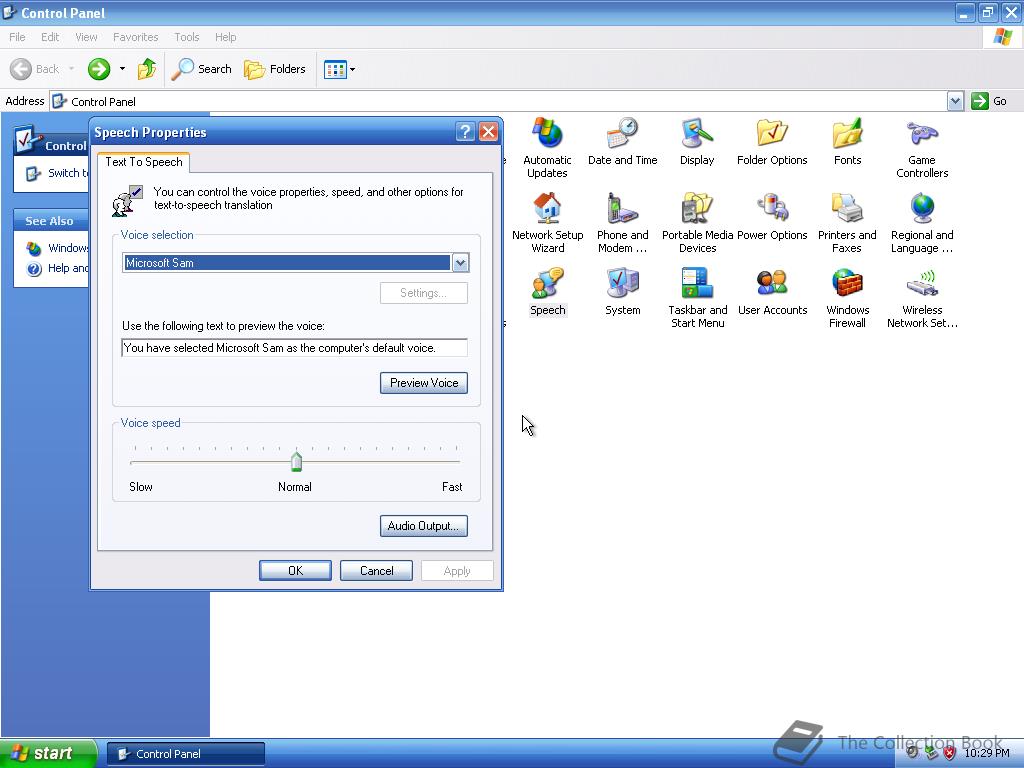Select the Text To Speech tab
Viewport: 1024px width, 768px height.
144,162
